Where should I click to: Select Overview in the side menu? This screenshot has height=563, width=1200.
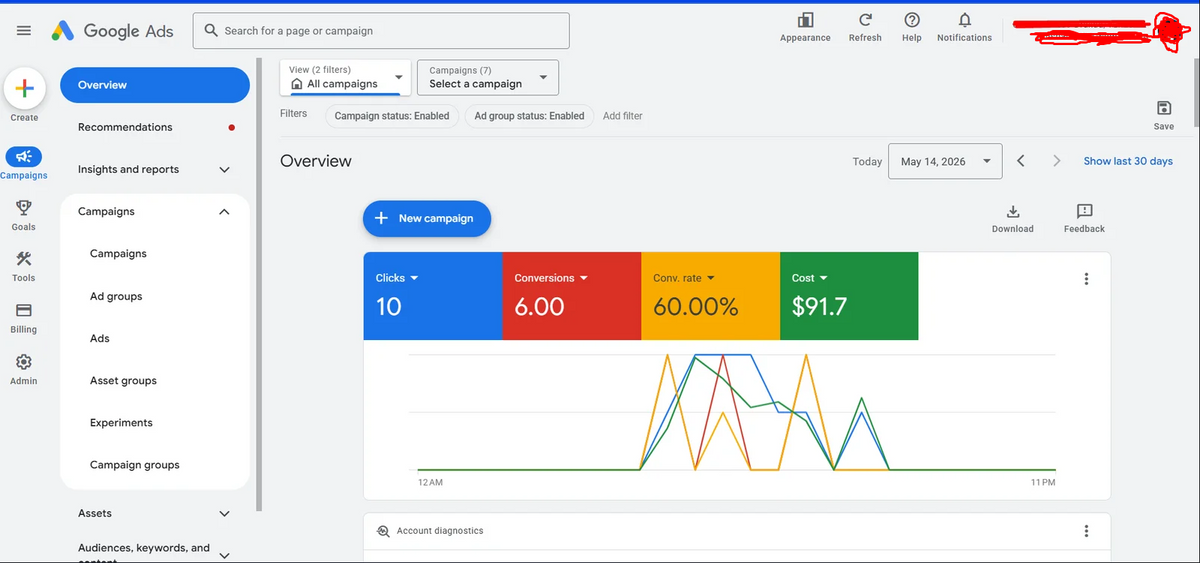155,85
